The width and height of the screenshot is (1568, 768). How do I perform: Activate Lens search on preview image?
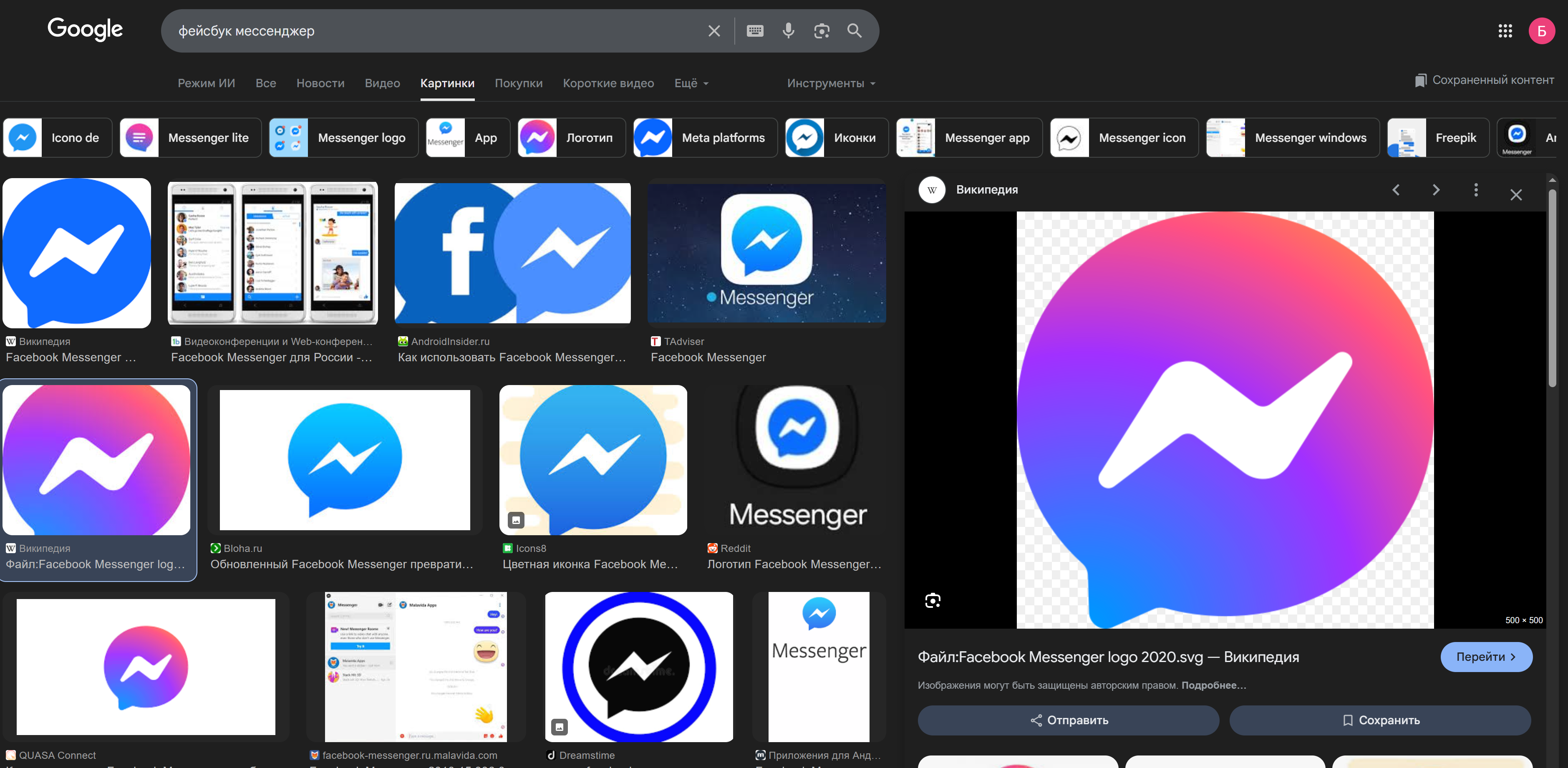[x=933, y=601]
